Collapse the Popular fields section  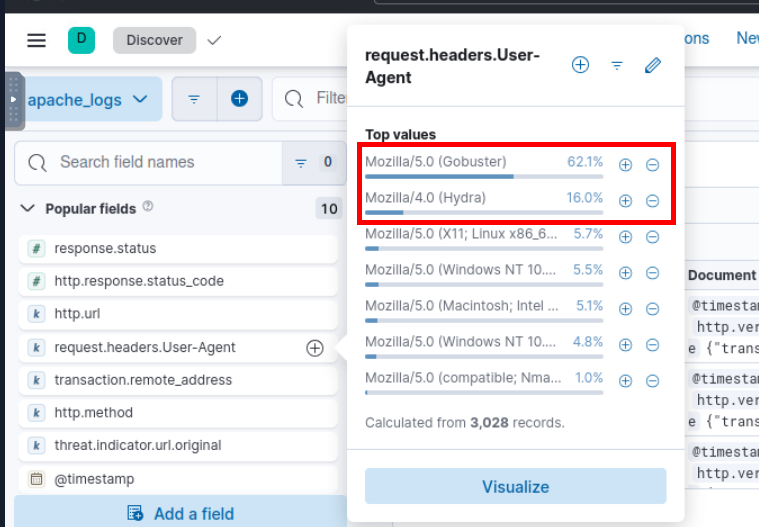point(28,209)
